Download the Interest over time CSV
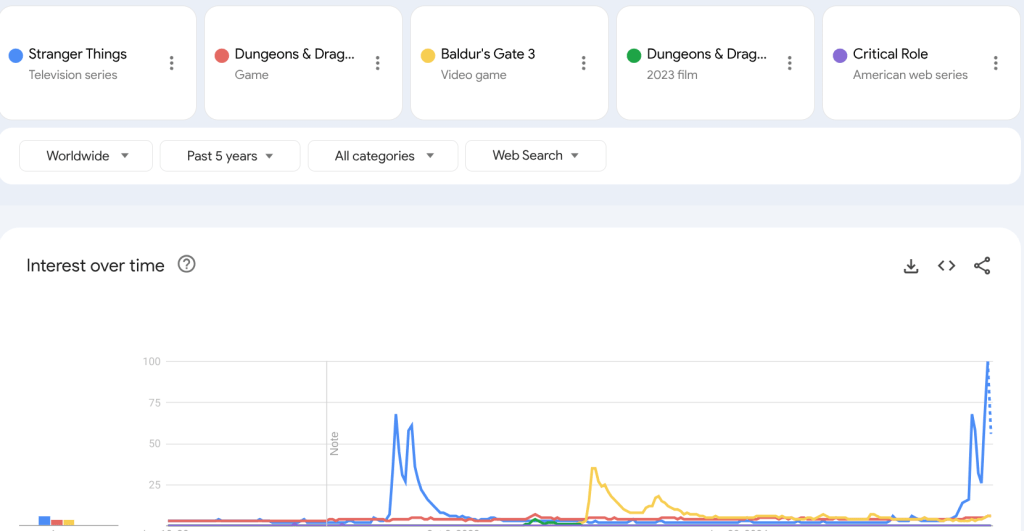This screenshot has height=531, width=1024. [911, 266]
